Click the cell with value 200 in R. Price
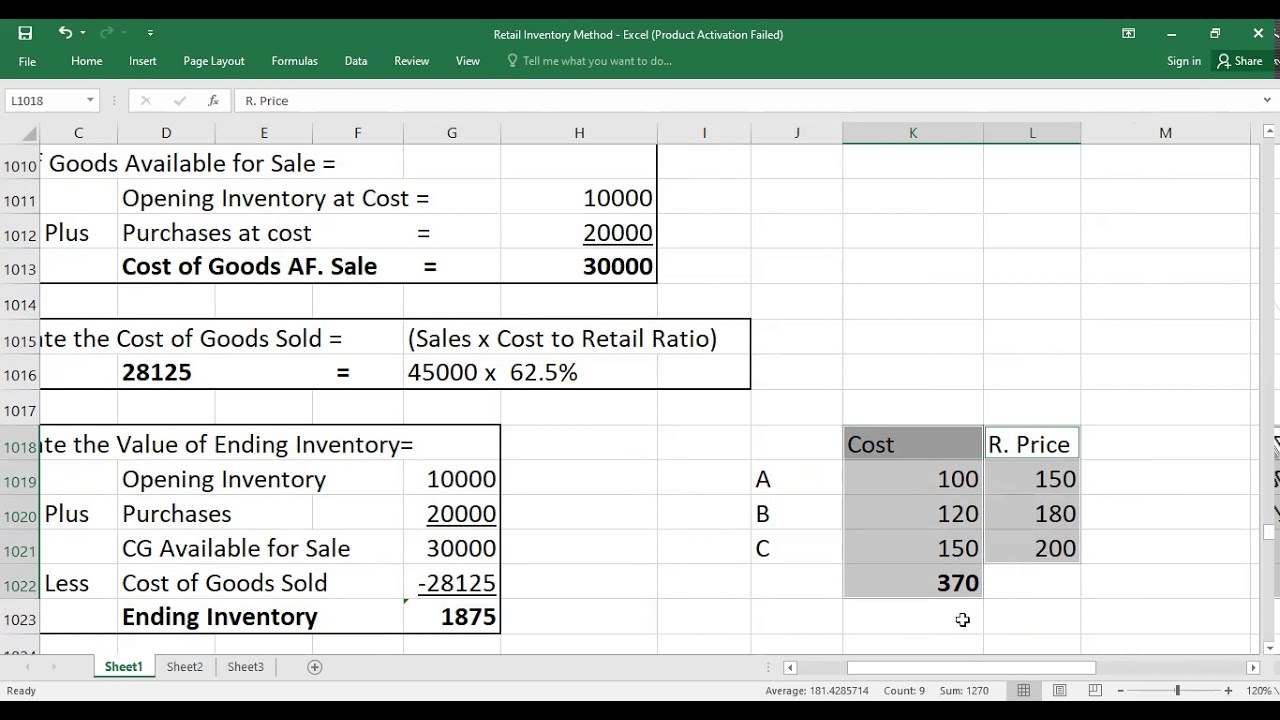The width and height of the screenshot is (1280, 720). click(1032, 549)
